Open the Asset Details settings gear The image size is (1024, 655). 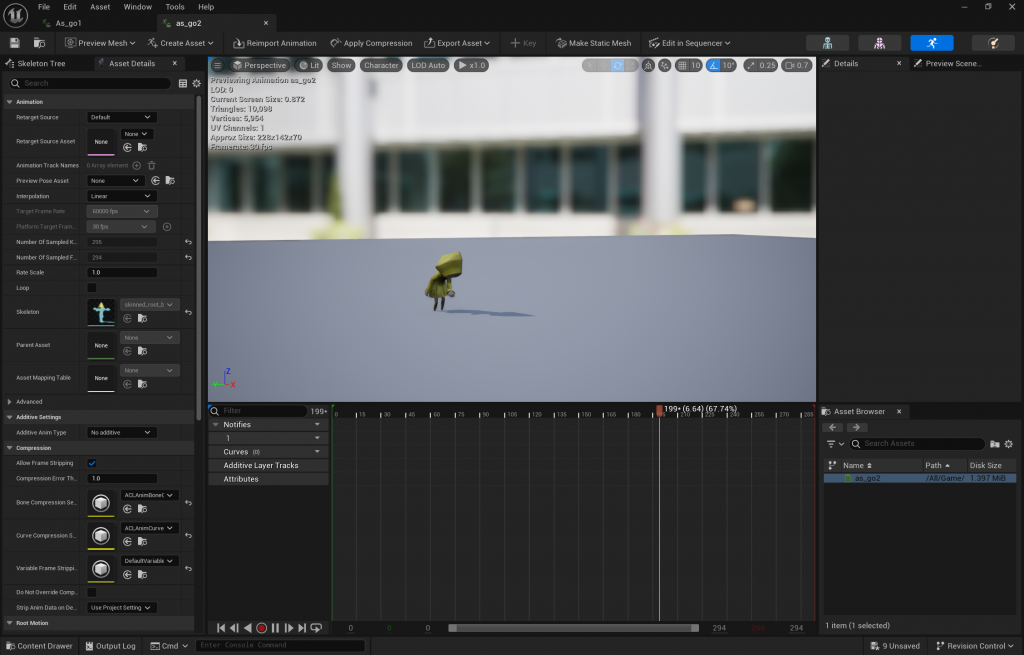tap(197, 84)
